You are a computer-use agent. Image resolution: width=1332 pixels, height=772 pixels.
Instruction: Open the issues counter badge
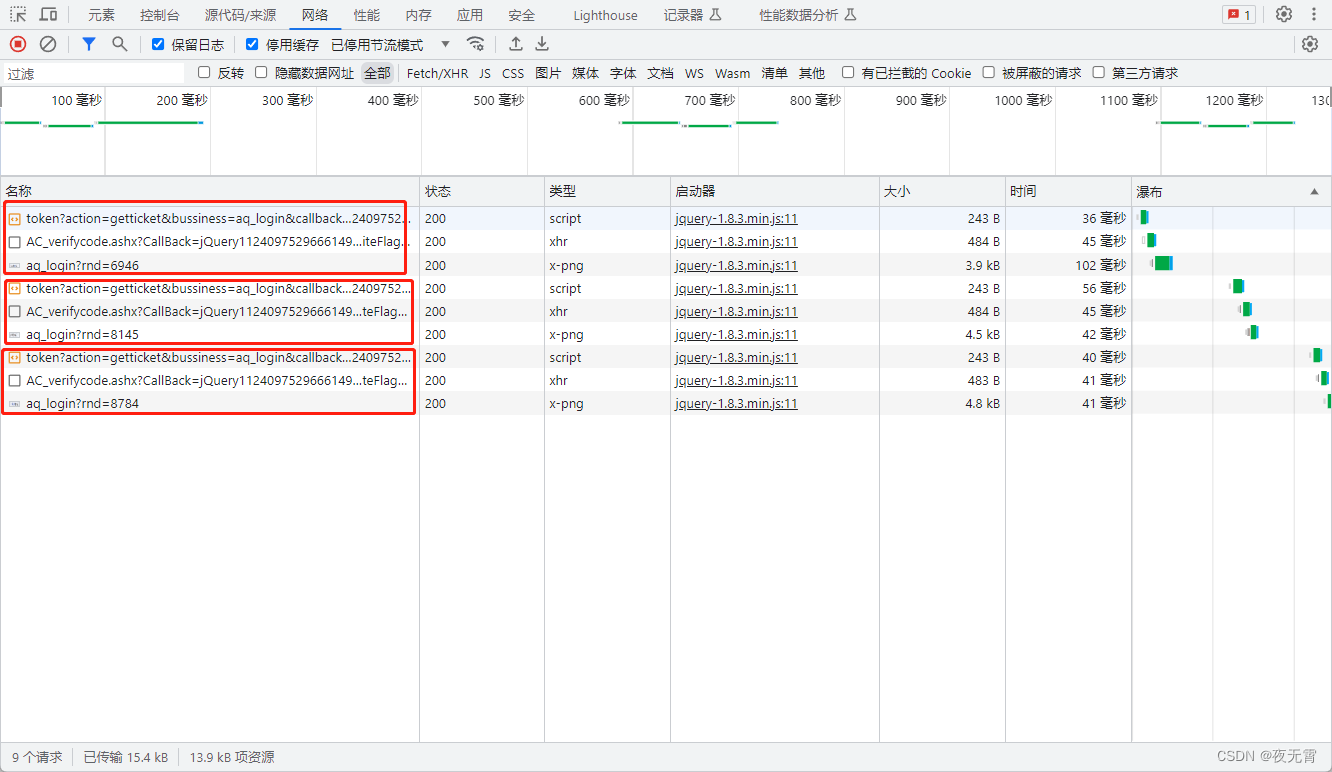(1239, 15)
